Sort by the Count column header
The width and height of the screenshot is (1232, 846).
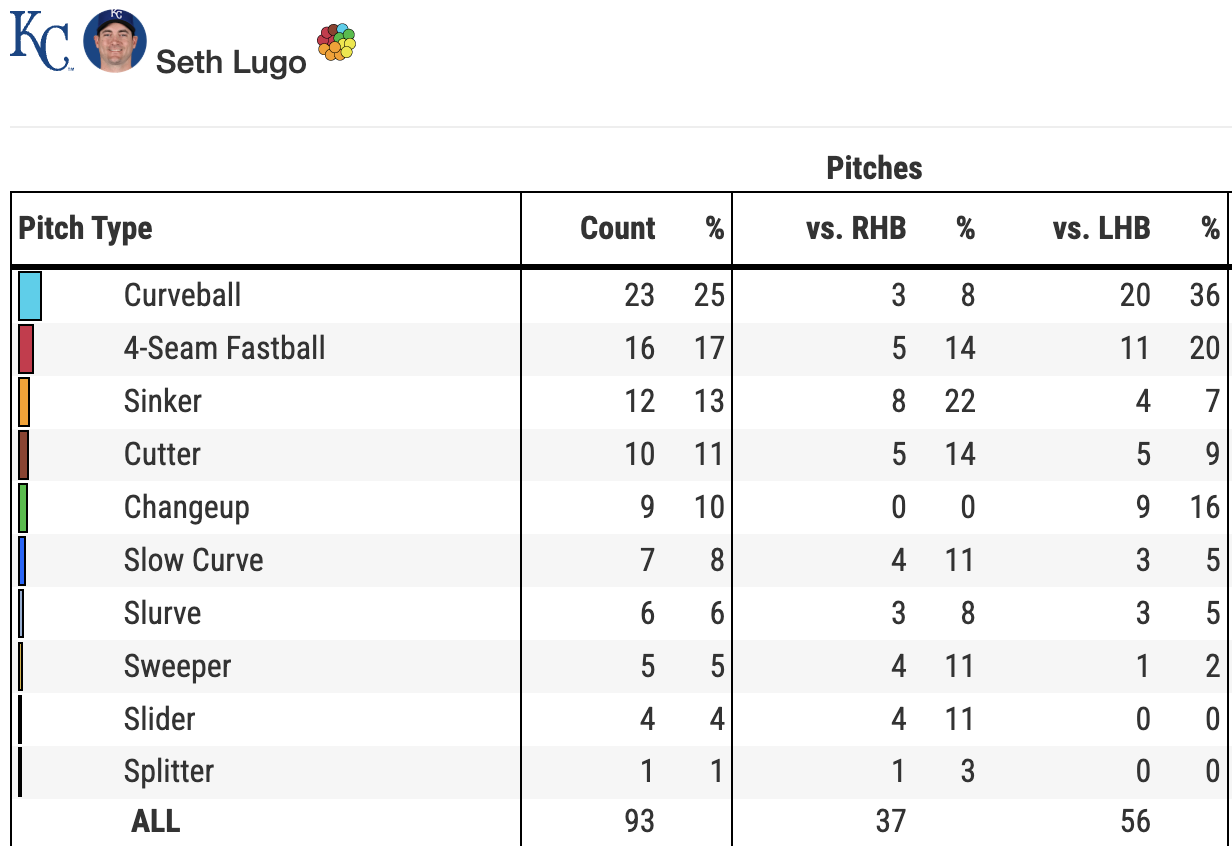click(x=617, y=229)
